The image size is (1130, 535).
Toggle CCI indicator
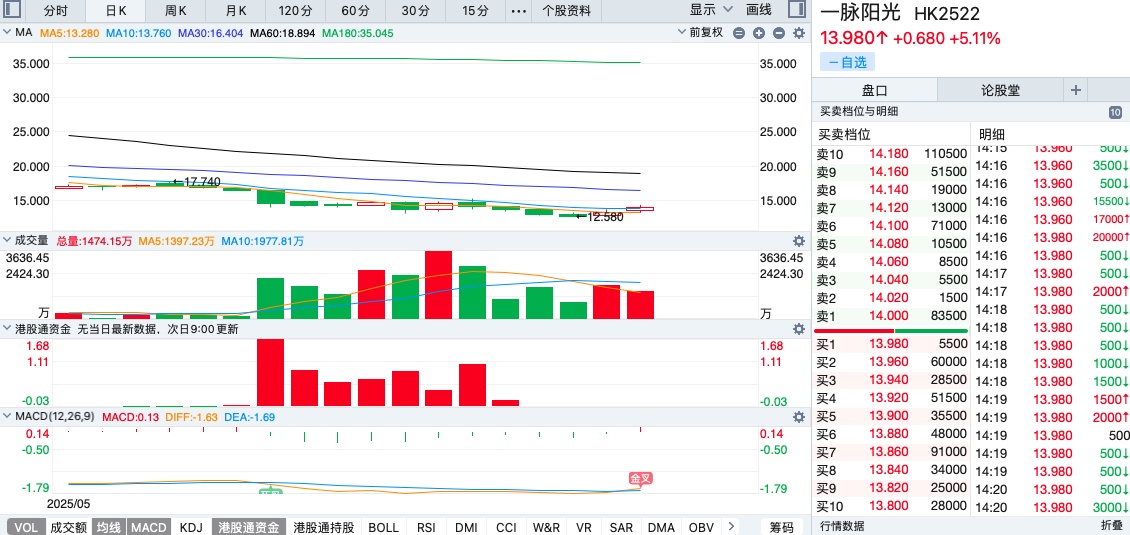[x=507, y=527]
